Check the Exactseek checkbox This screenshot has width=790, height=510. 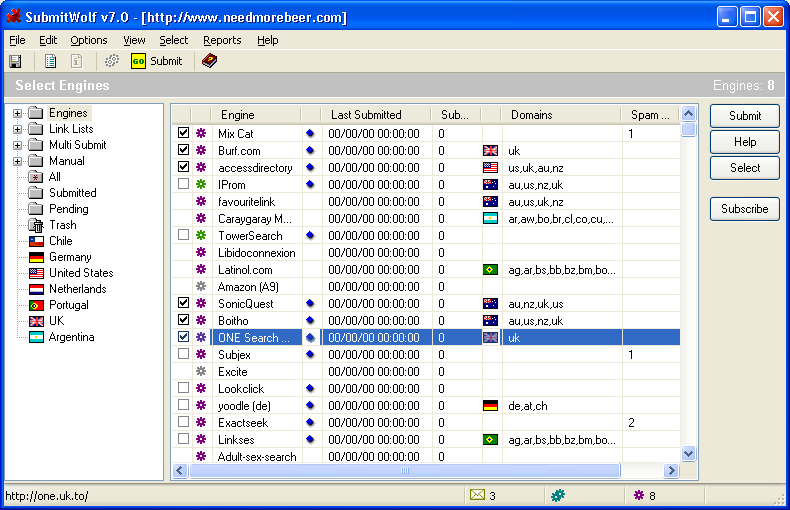[183, 422]
